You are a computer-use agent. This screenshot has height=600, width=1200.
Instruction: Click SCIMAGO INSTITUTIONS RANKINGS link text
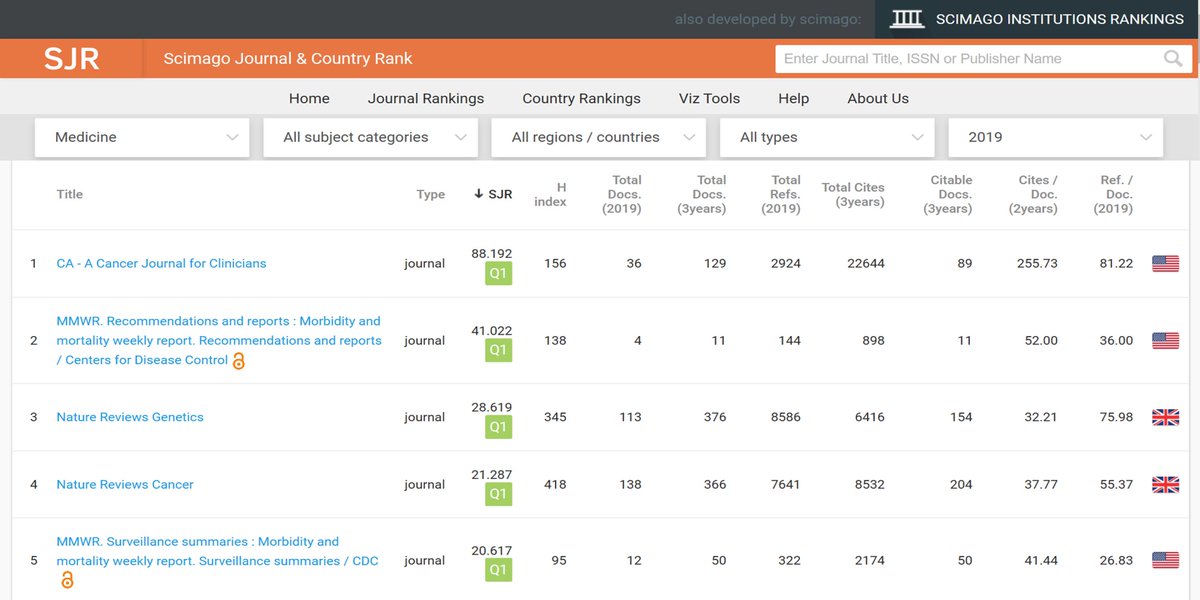1060,19
